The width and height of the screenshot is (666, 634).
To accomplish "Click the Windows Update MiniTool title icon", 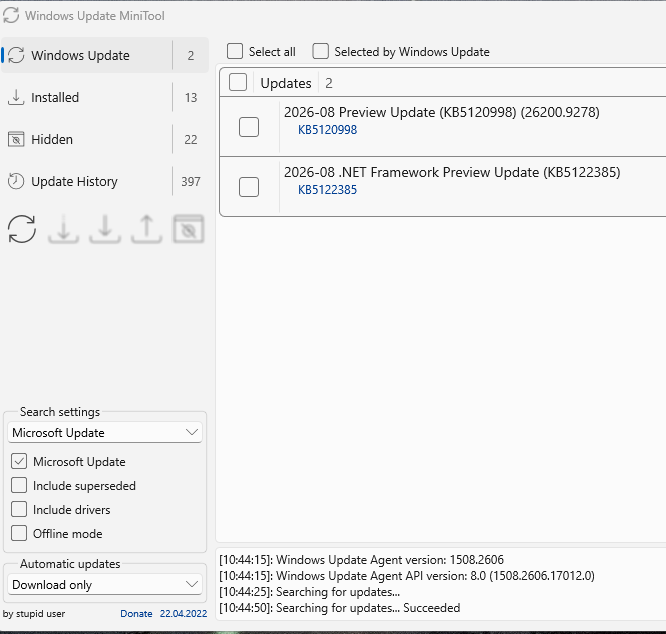I will (11, 16).
